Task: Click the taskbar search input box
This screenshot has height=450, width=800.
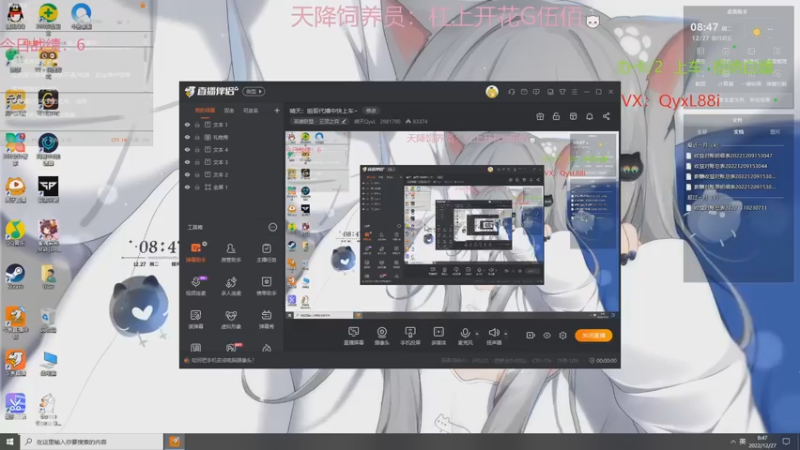Action: (x=92, y=441)
